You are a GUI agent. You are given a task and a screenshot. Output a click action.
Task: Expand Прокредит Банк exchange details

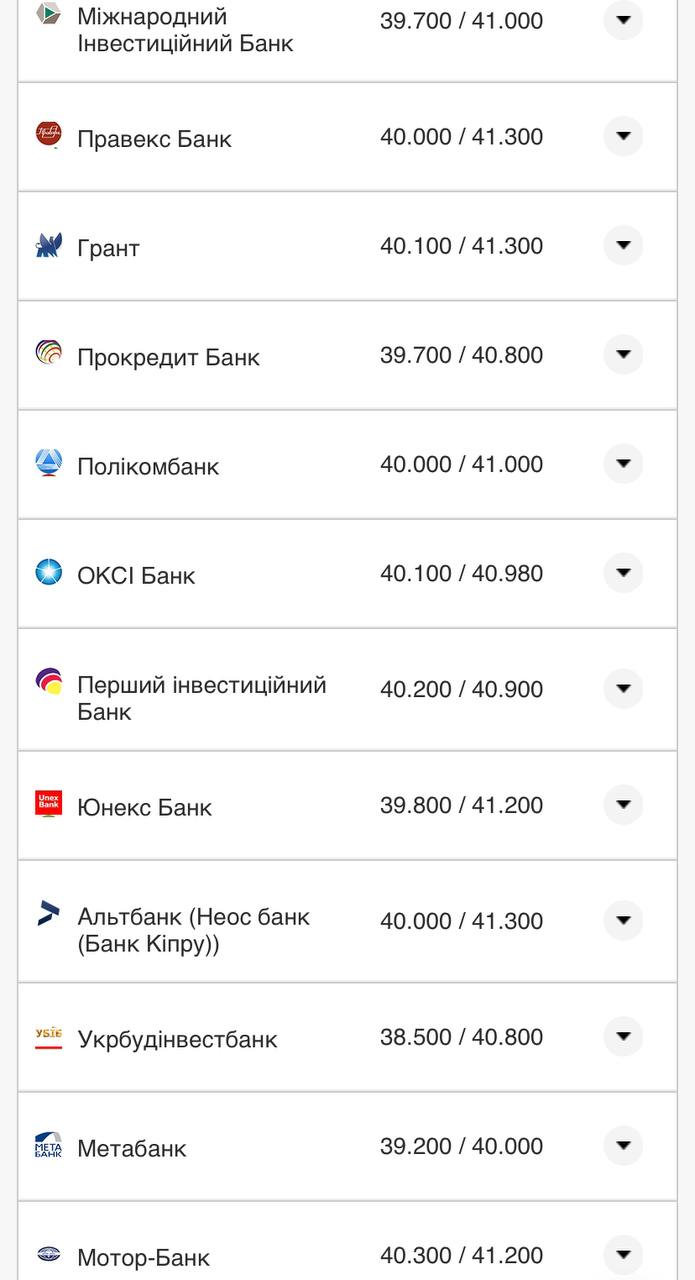coord(623,354)
